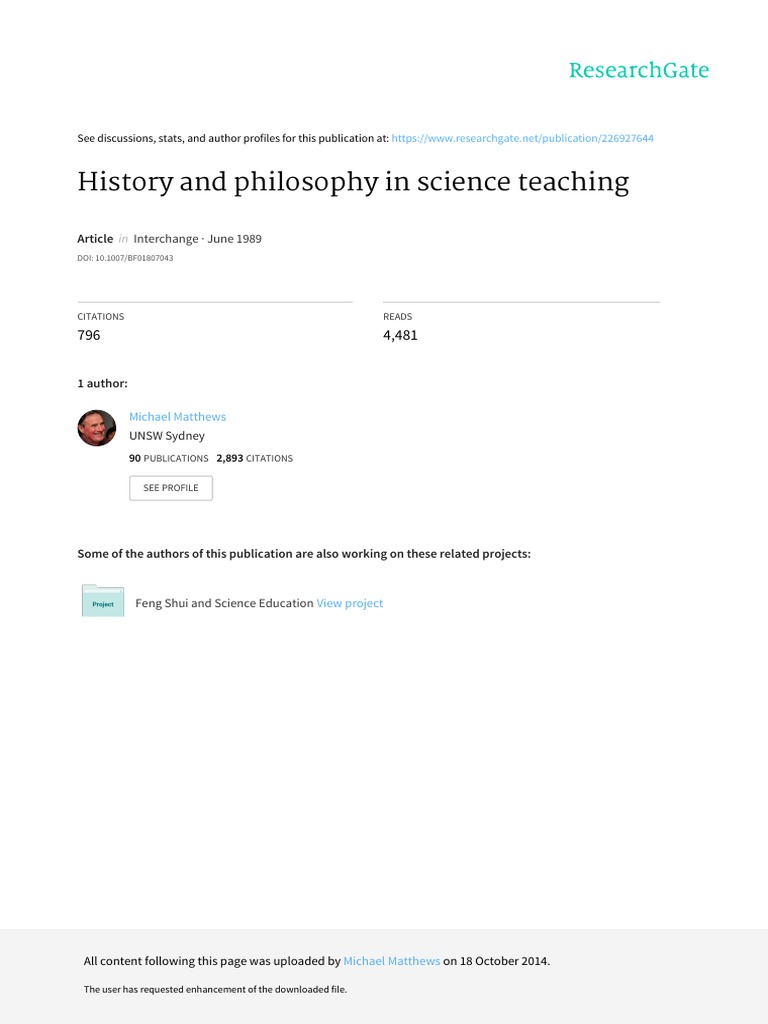
Task: Click Michael Matthews' profile photo
Action: point(97,428)
